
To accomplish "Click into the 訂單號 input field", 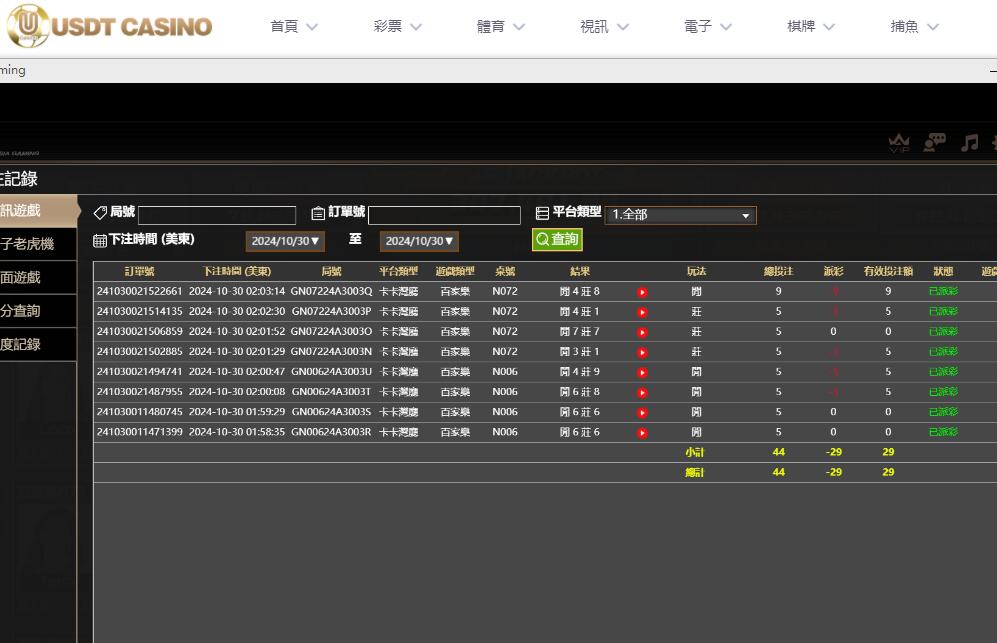I will 444,215.
